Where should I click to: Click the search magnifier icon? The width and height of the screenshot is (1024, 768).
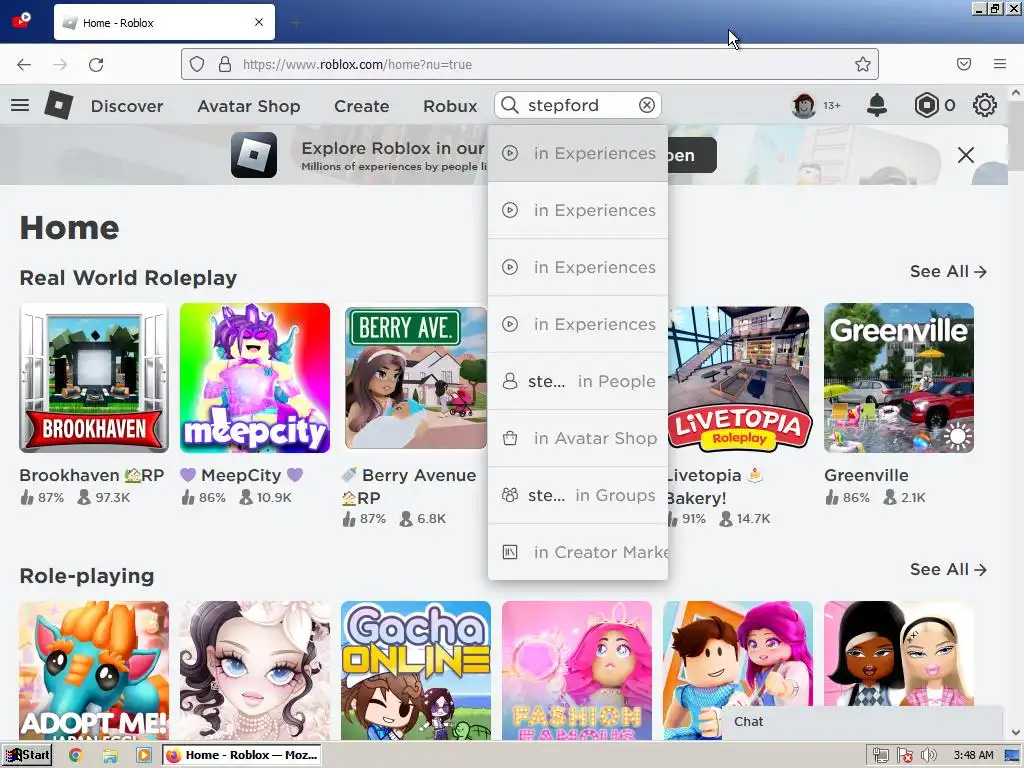coord(510,105)
